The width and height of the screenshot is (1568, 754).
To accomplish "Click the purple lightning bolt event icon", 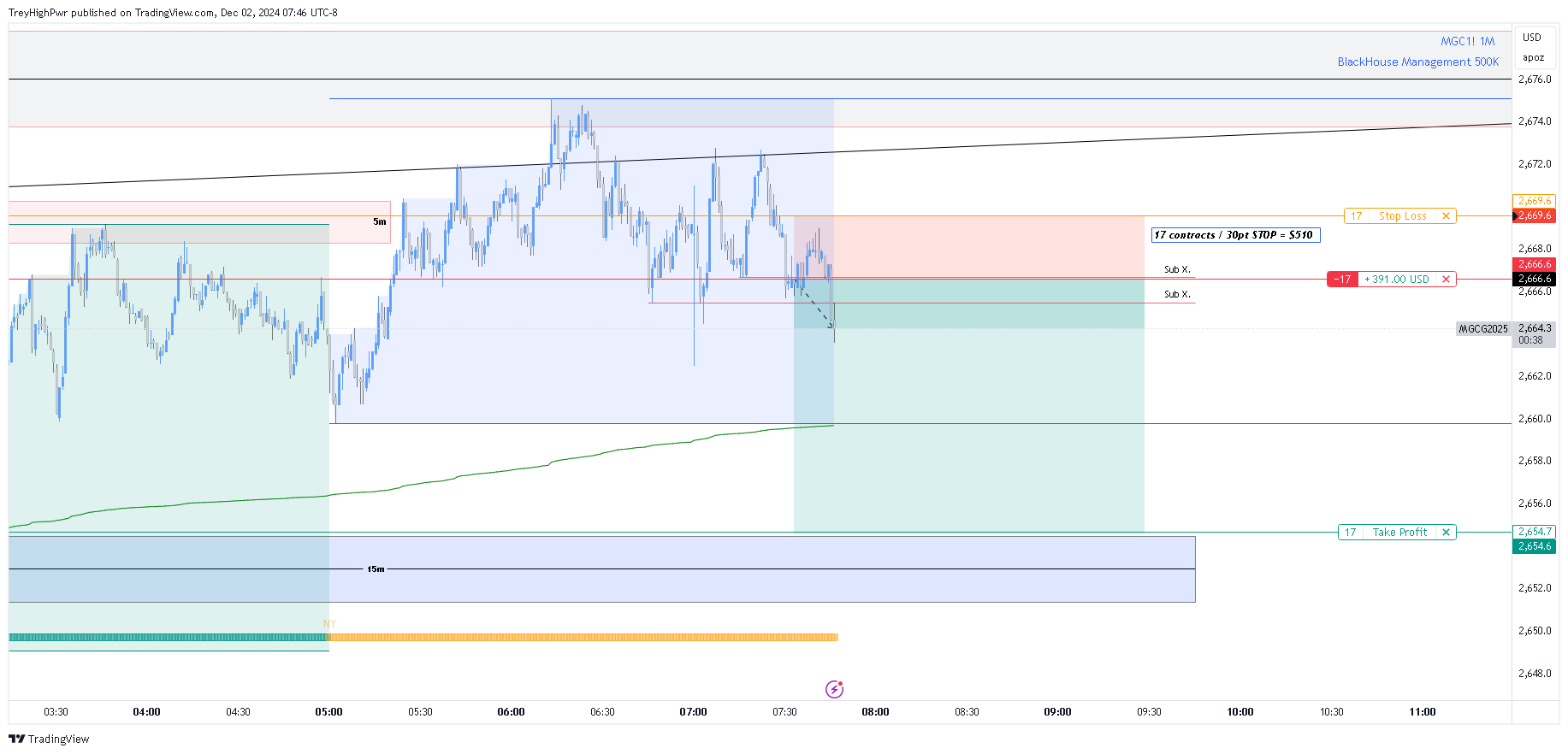I will coord(834,689).
